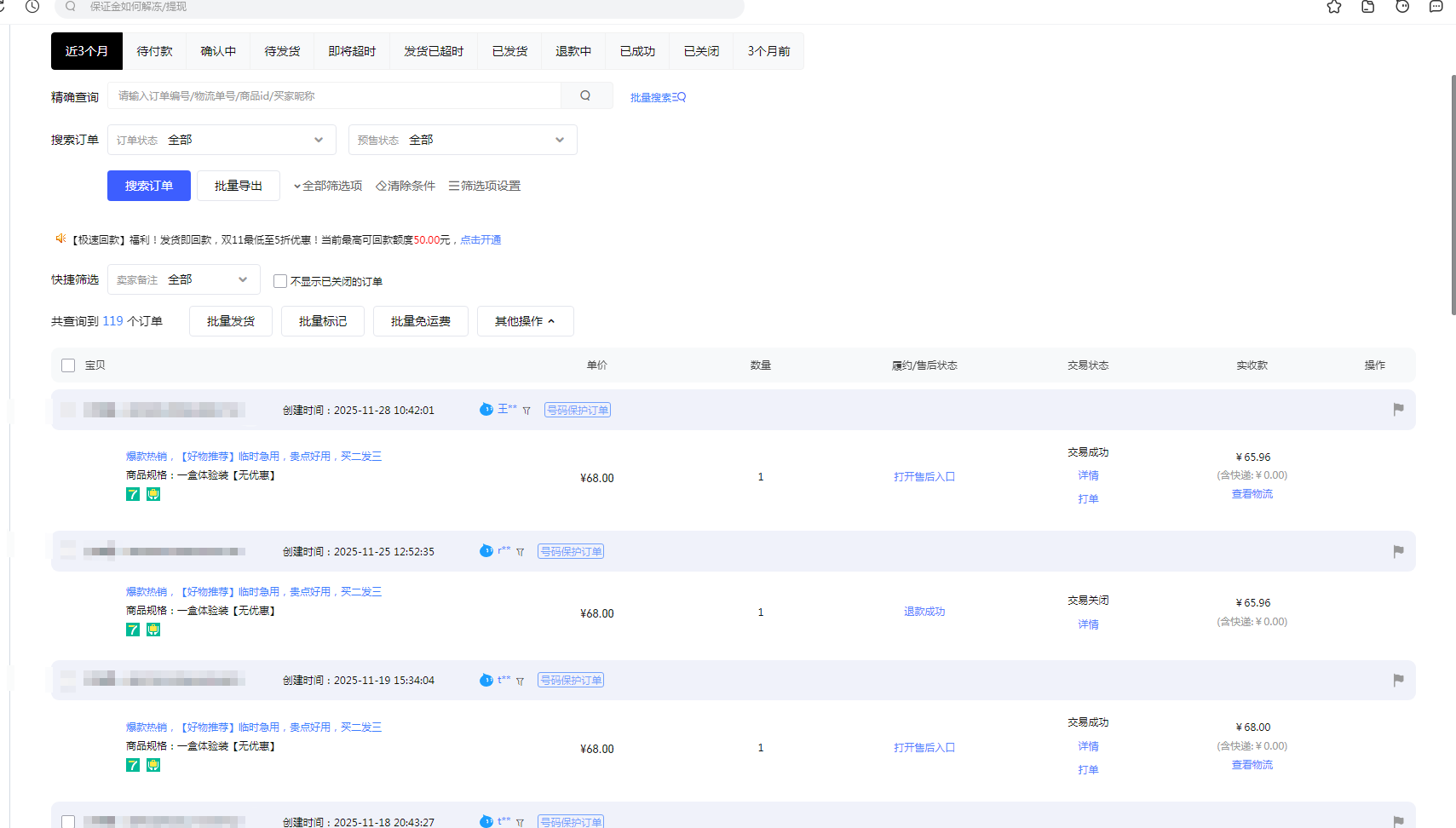Open Wangwang chat for the 2025-11-19 order
Viewport: 1456px width, 828px height.
tap(486, 680)
